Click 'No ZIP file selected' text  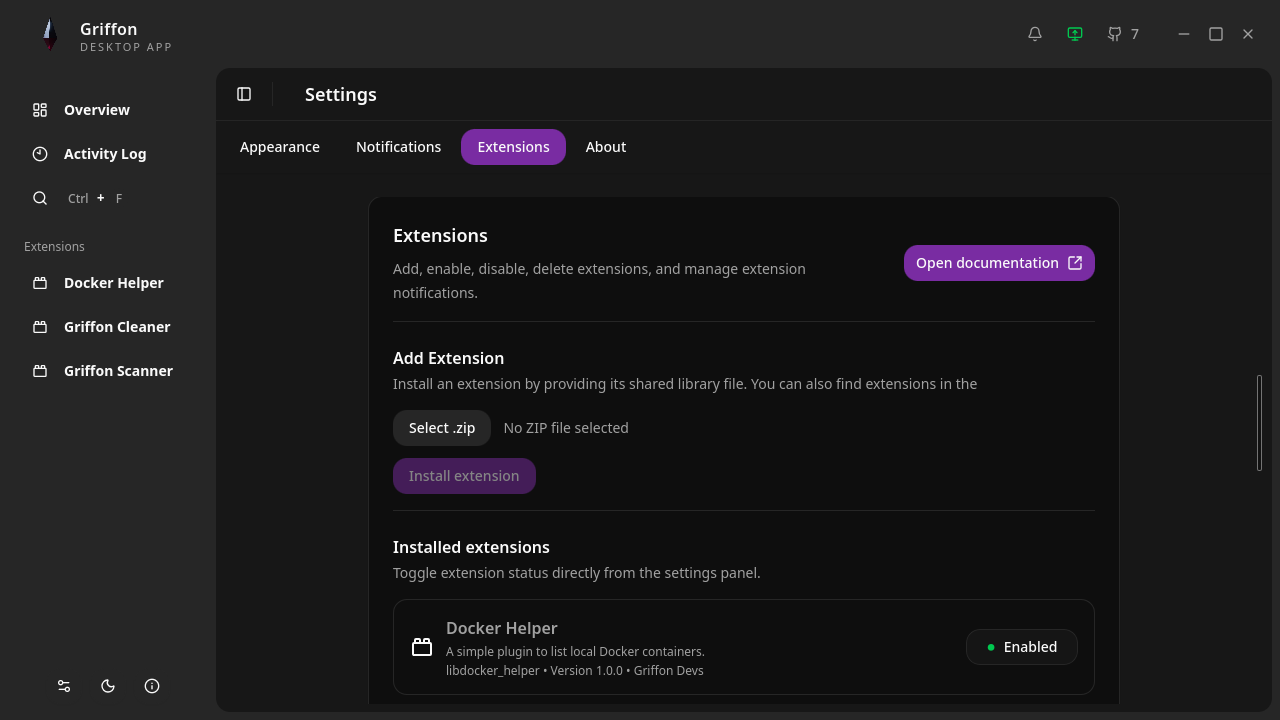566,428
